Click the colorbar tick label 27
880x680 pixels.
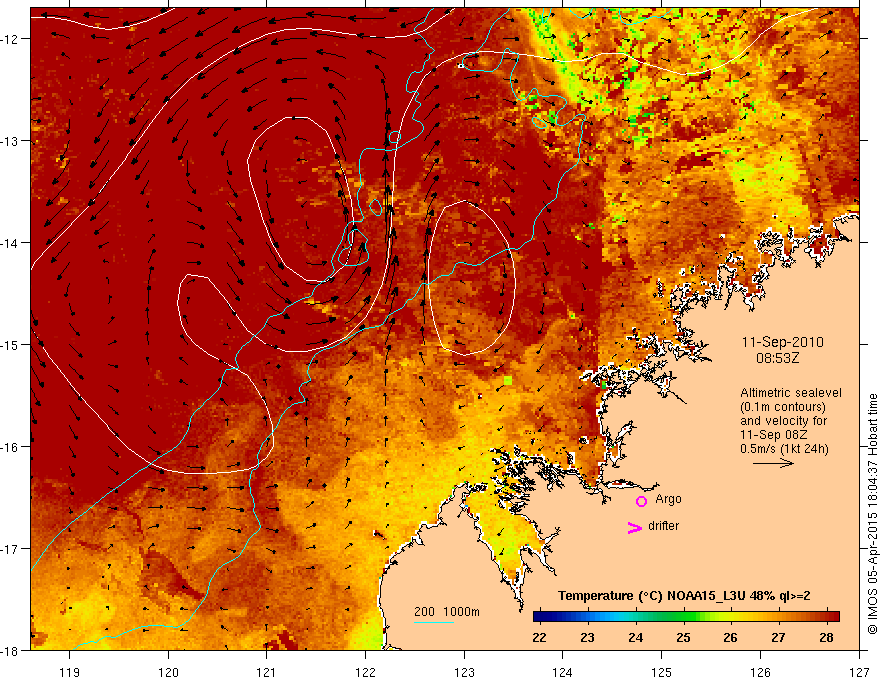point(778,637)
